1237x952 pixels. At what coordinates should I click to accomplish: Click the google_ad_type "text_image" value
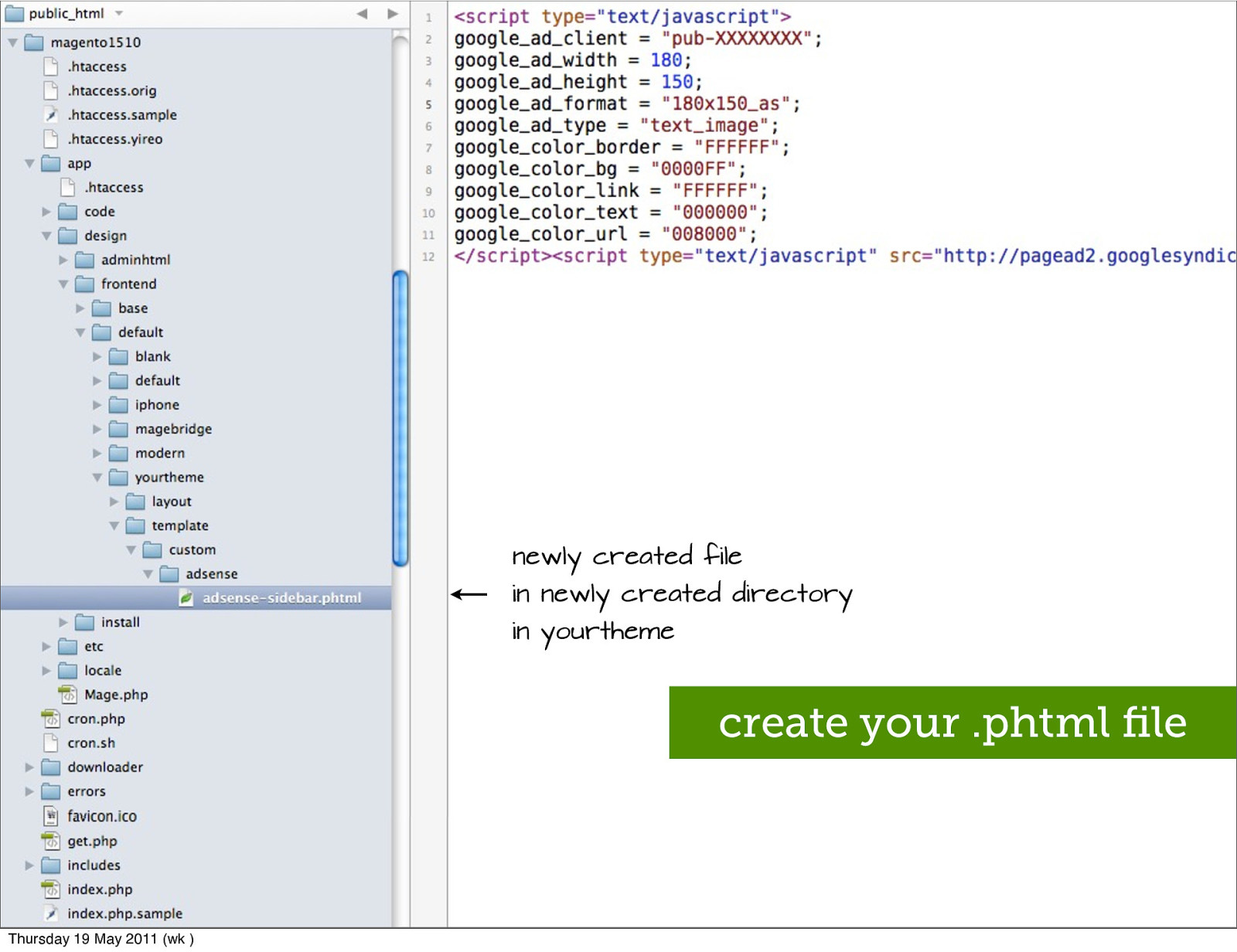(x=704, y=125)
